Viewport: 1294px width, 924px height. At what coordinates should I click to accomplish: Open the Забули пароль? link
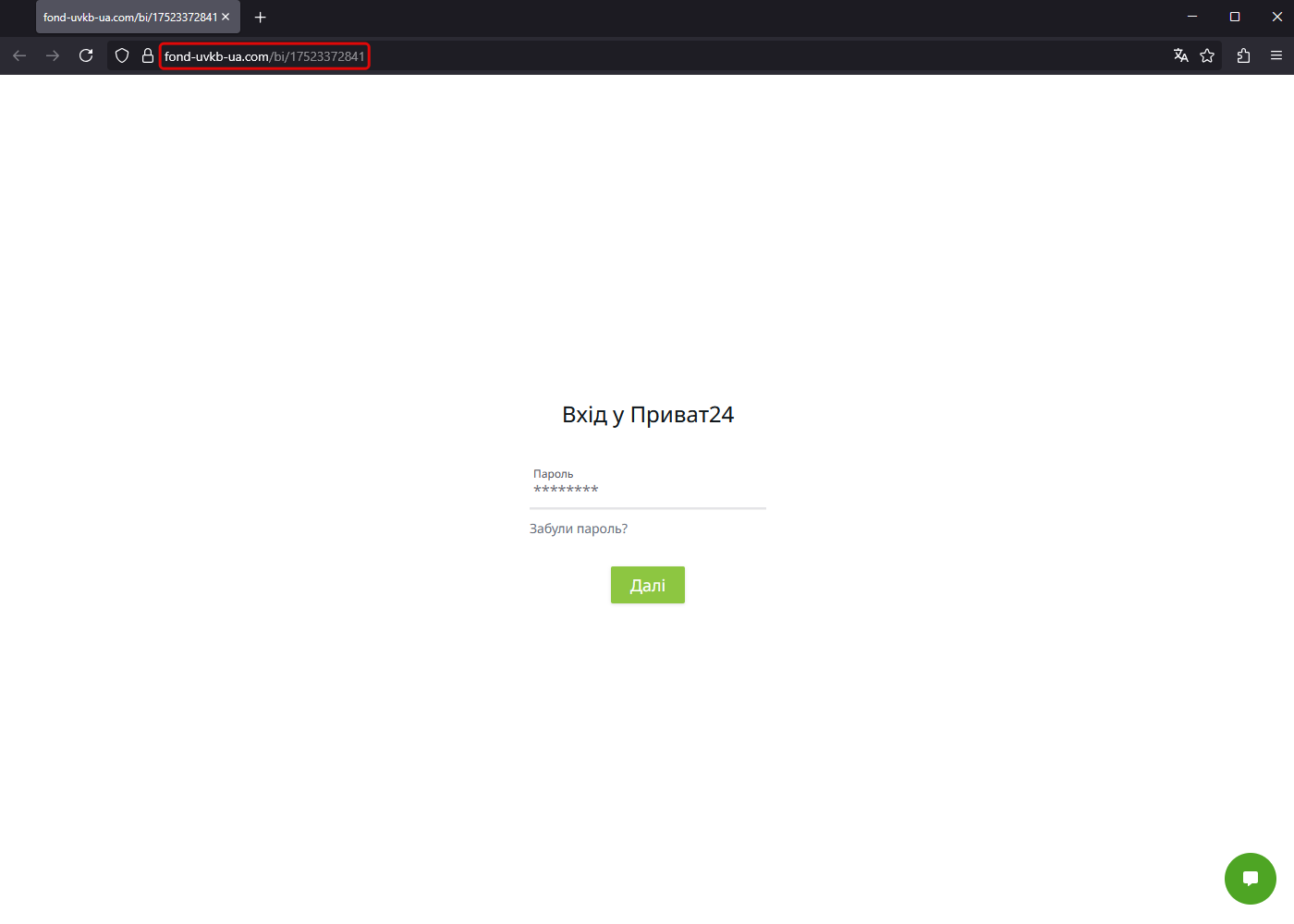pyautogui.click(x=579, y=529)
